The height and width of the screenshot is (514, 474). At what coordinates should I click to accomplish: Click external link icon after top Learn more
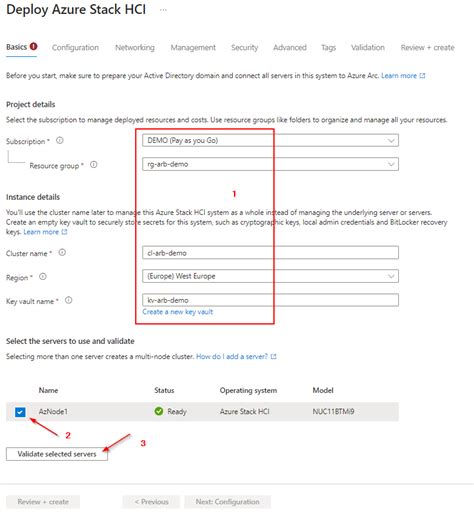click(x=422, y=76)
